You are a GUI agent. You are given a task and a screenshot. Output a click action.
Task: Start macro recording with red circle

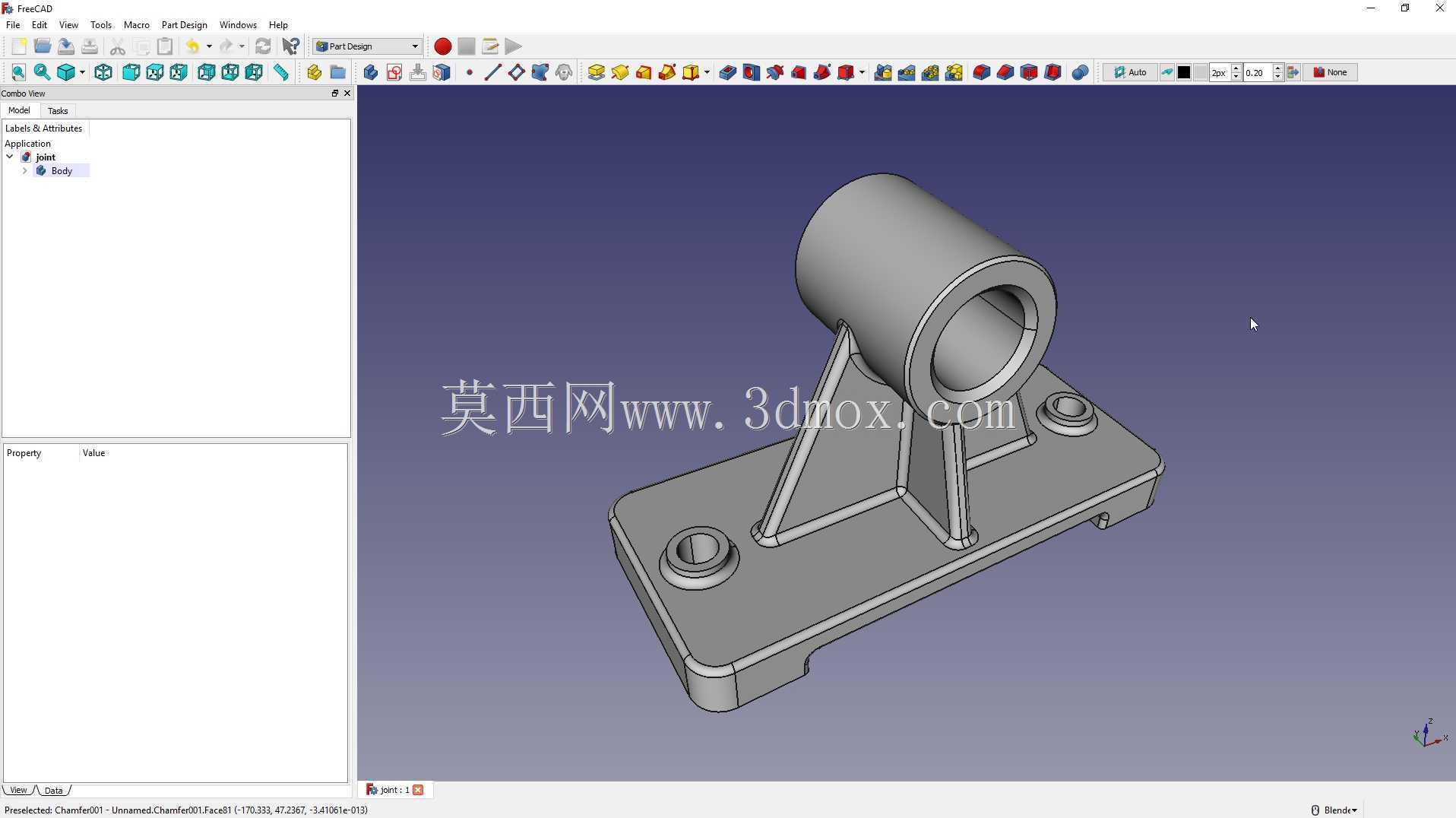[443, 46]
